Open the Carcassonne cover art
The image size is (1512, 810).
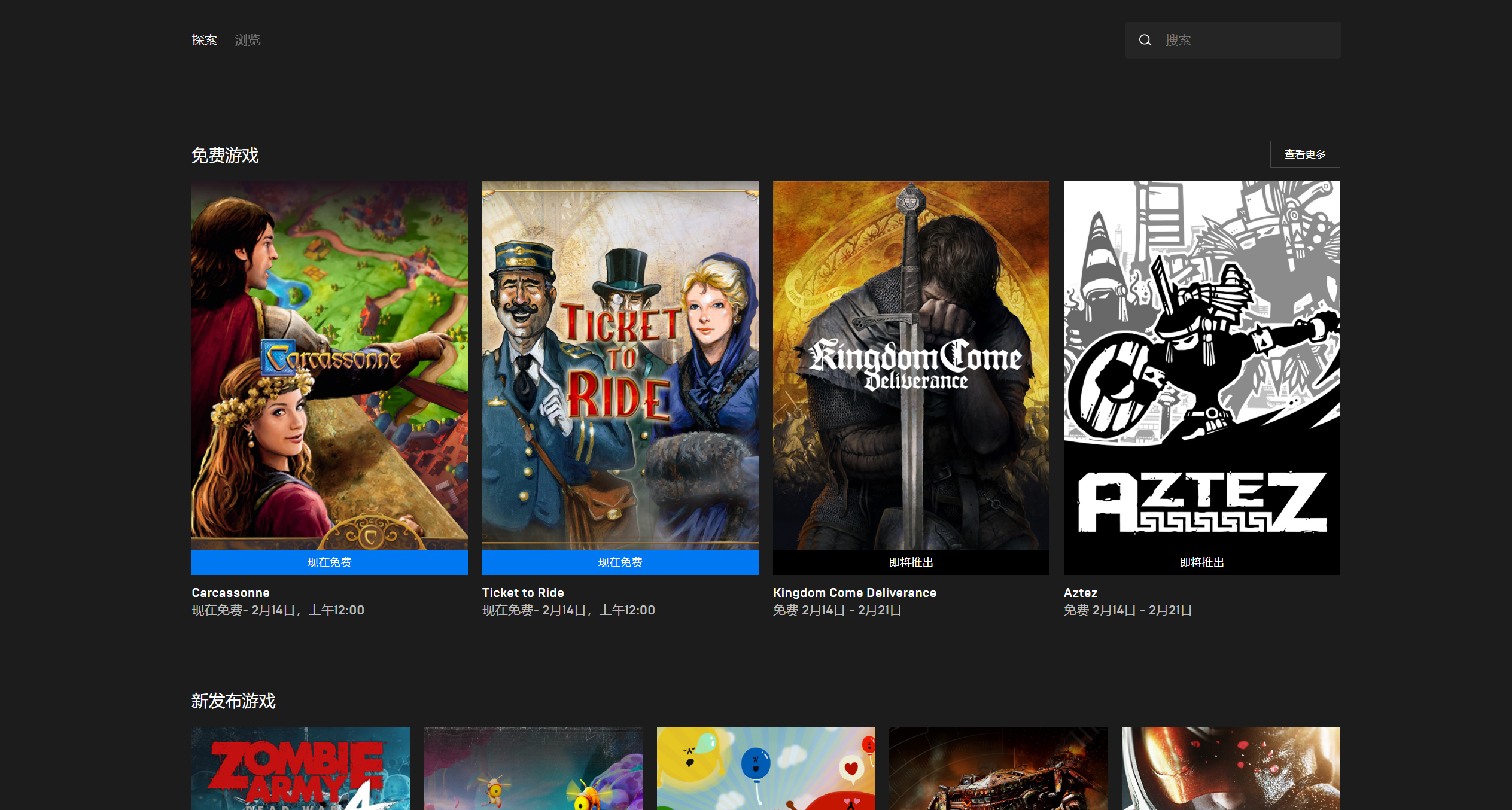[x=330, y=366]
